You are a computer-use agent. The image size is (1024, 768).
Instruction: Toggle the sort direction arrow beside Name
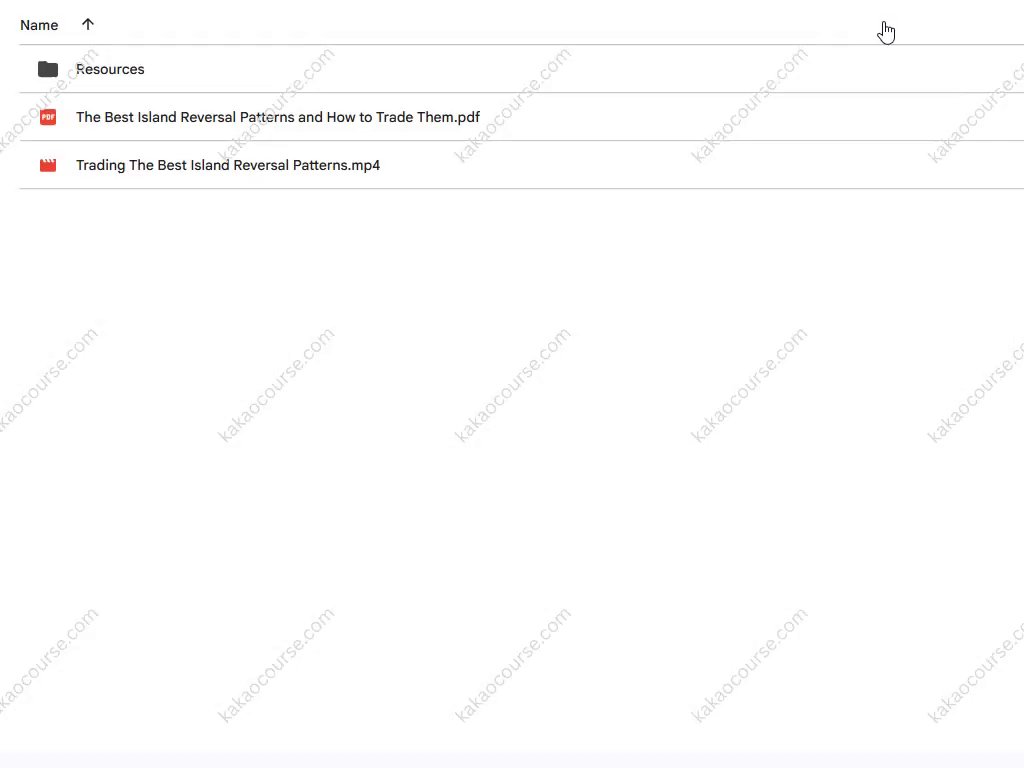88,25
